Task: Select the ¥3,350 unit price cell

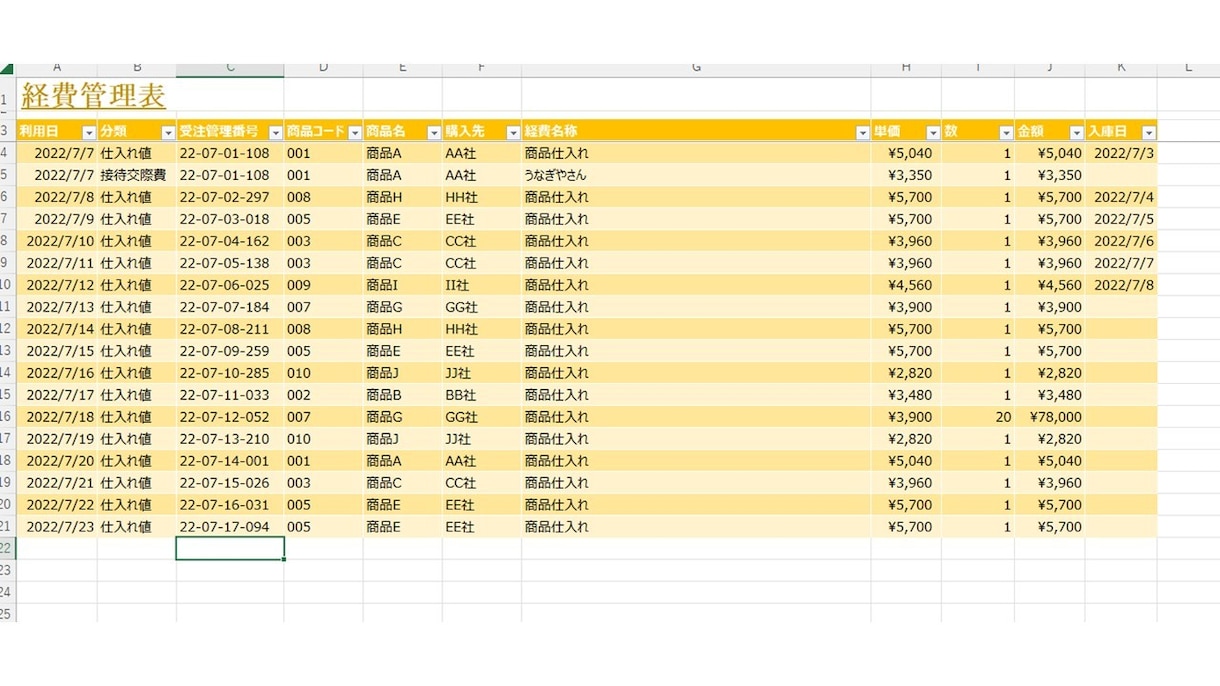Action: (906, 175)
